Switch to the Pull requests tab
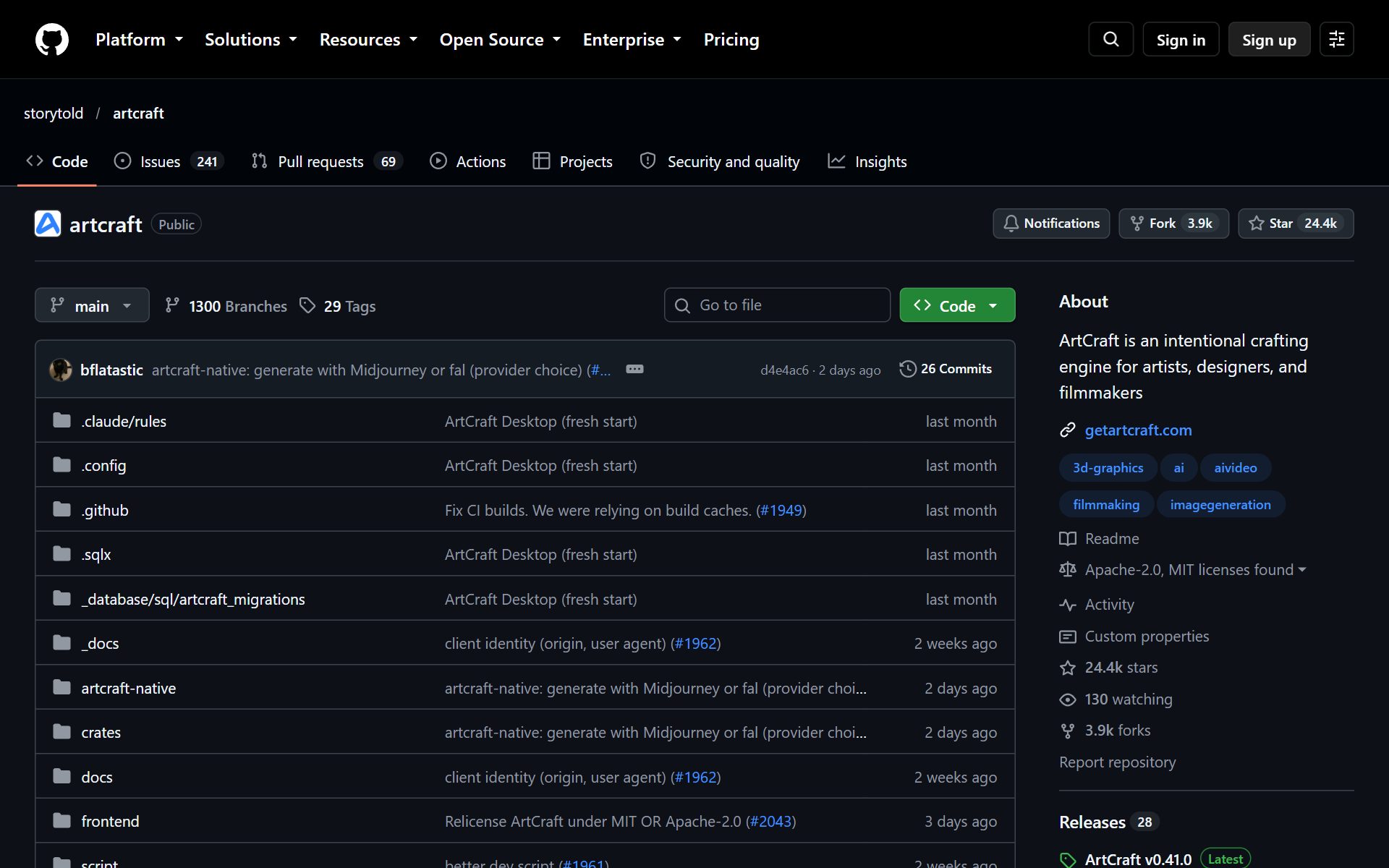1389x868 pixels. (x=326, y=161)
